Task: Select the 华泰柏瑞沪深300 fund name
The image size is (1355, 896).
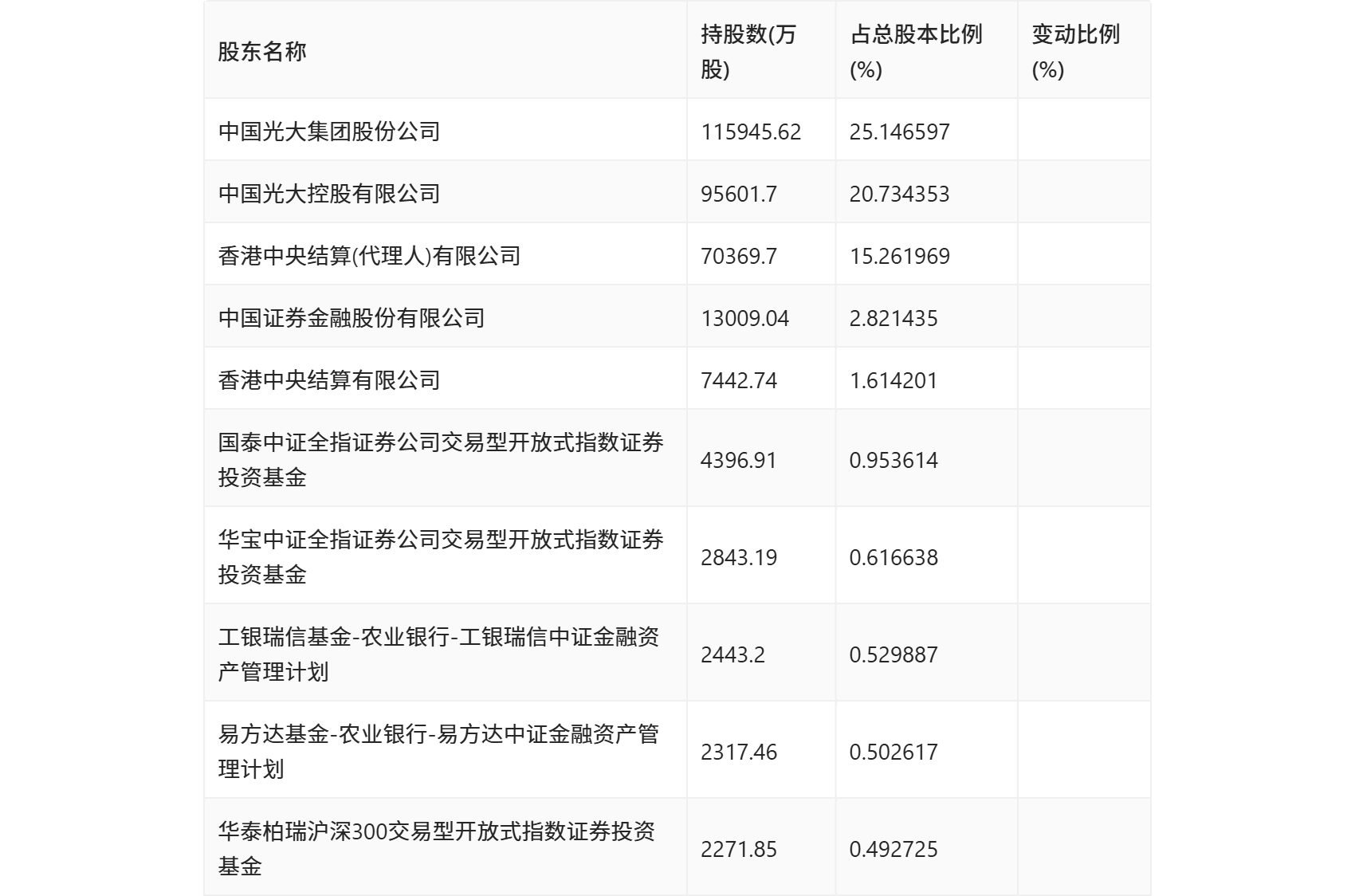Action: [437, 849]
